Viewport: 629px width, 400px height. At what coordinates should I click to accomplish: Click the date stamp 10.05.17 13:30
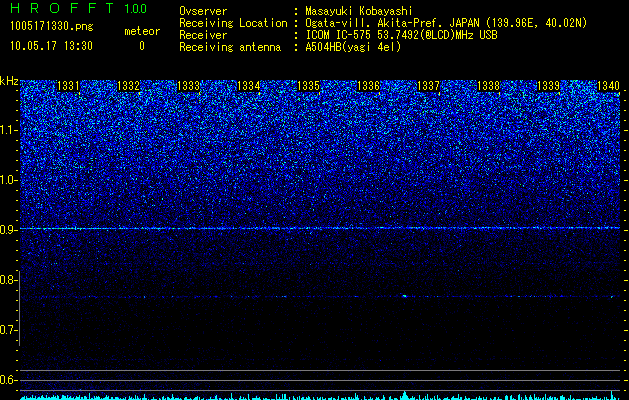click(x=51, y=46)
